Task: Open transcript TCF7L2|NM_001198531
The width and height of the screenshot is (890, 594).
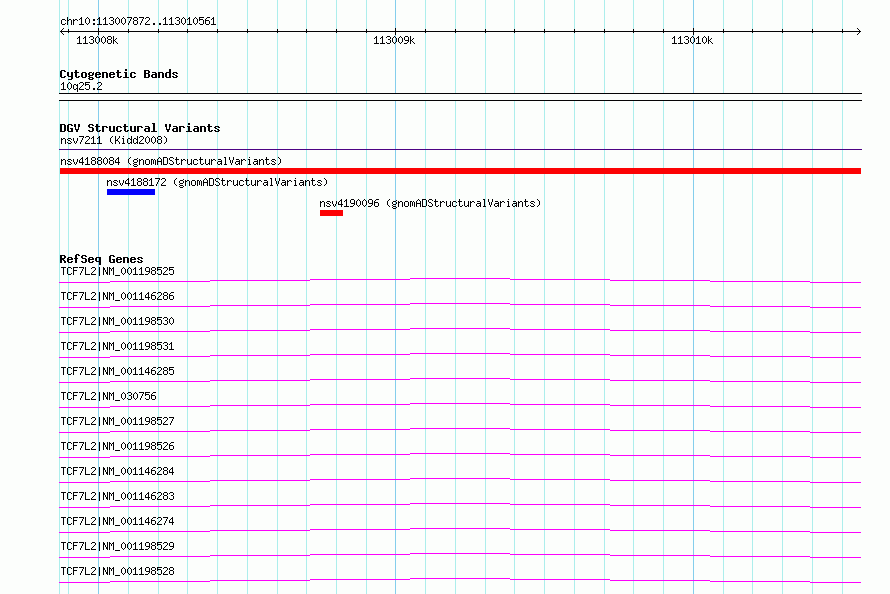Action: pyautogui.click(x=117, y=346)
